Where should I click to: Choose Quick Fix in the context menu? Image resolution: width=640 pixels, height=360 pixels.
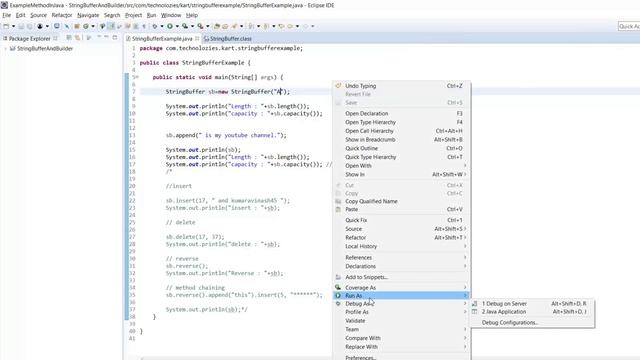tap(402, 220)
